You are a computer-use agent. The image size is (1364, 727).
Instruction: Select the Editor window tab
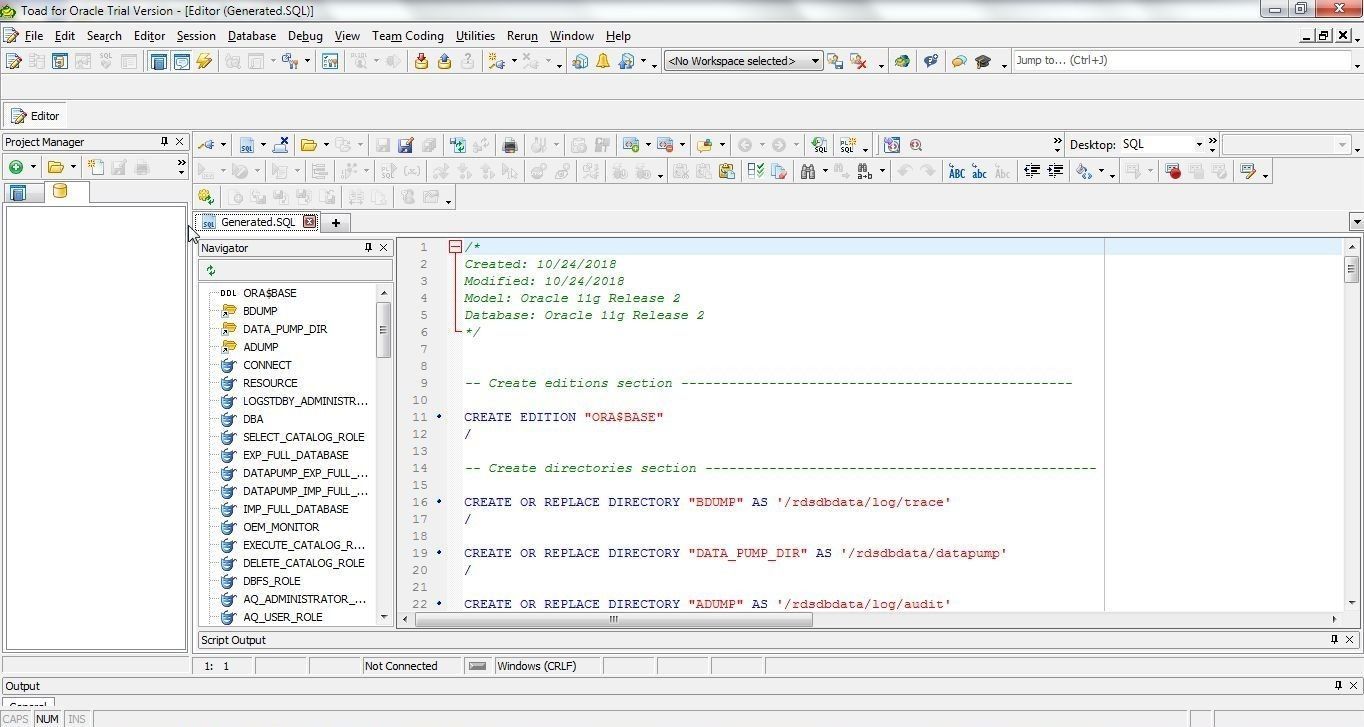(x=36, y=116)
